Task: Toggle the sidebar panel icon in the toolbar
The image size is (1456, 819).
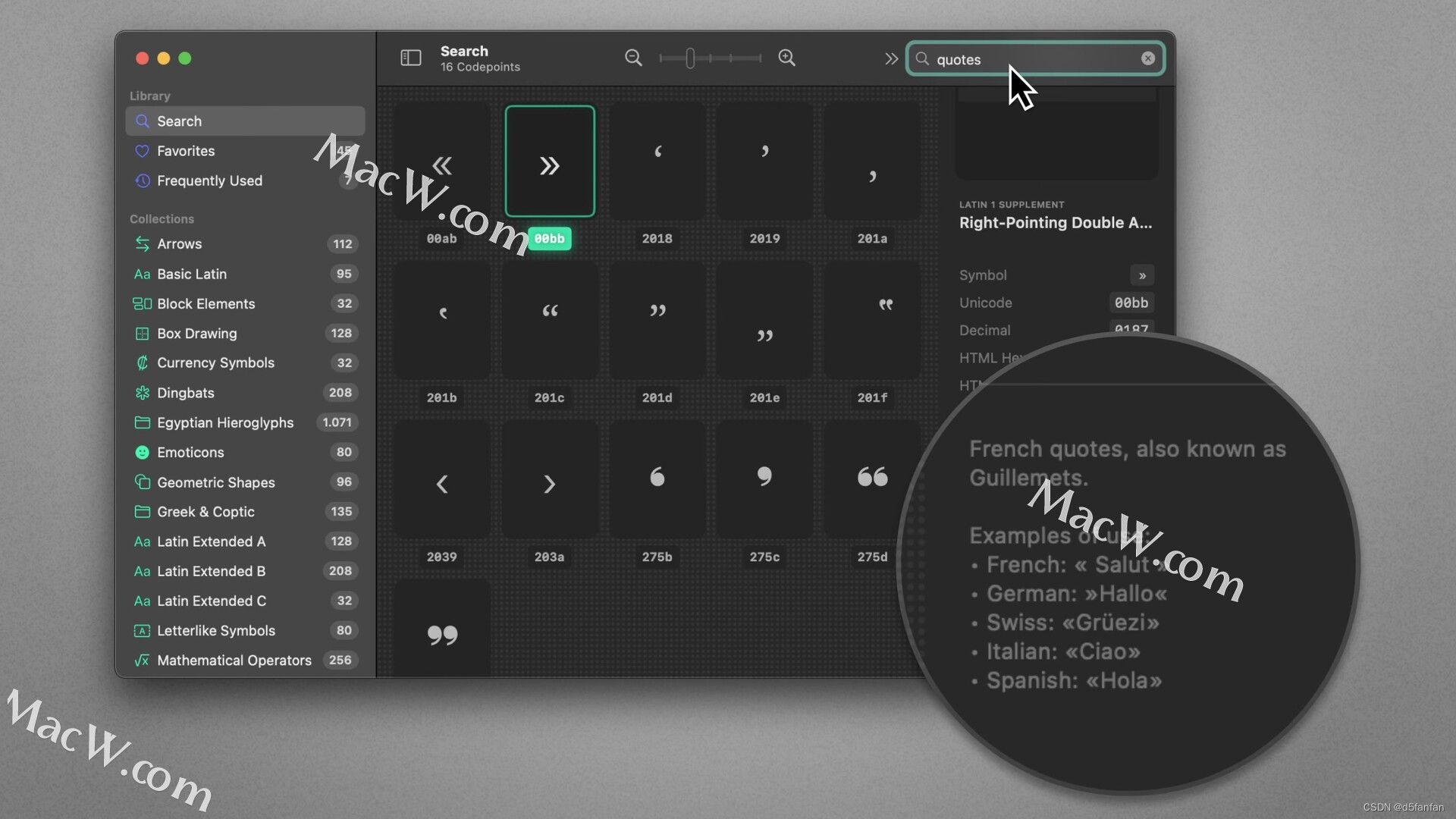Action: [x=410, y=58]
